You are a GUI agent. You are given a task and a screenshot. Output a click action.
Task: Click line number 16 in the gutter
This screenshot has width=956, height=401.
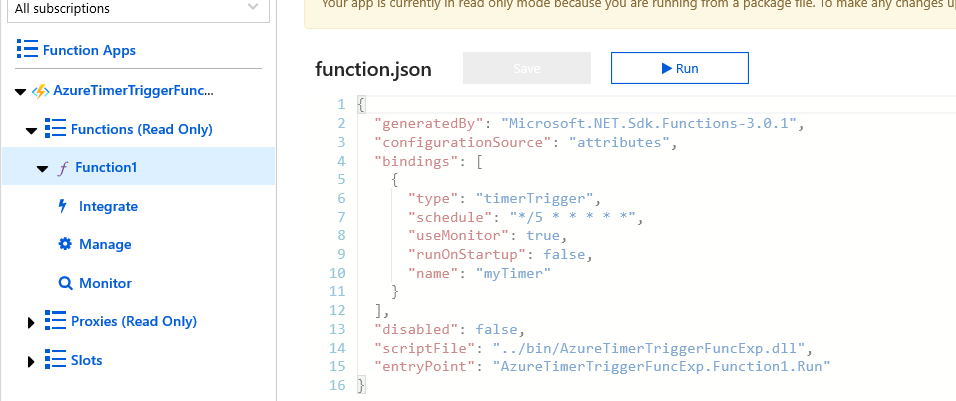[x=337, y=385]
